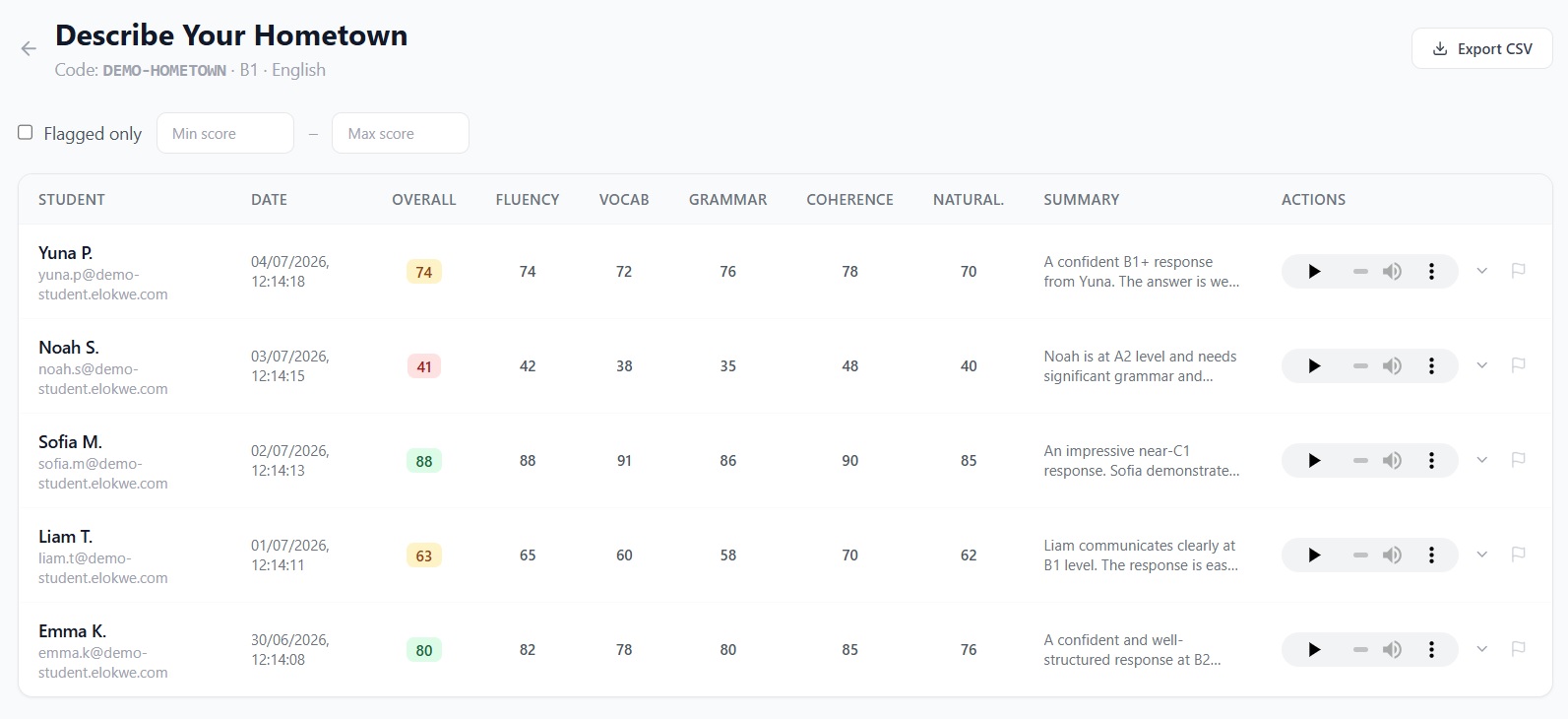The height and width of the screenshot is (719, 1568).
Task: Click the NATURAL. column header
Action: (969, 200)
